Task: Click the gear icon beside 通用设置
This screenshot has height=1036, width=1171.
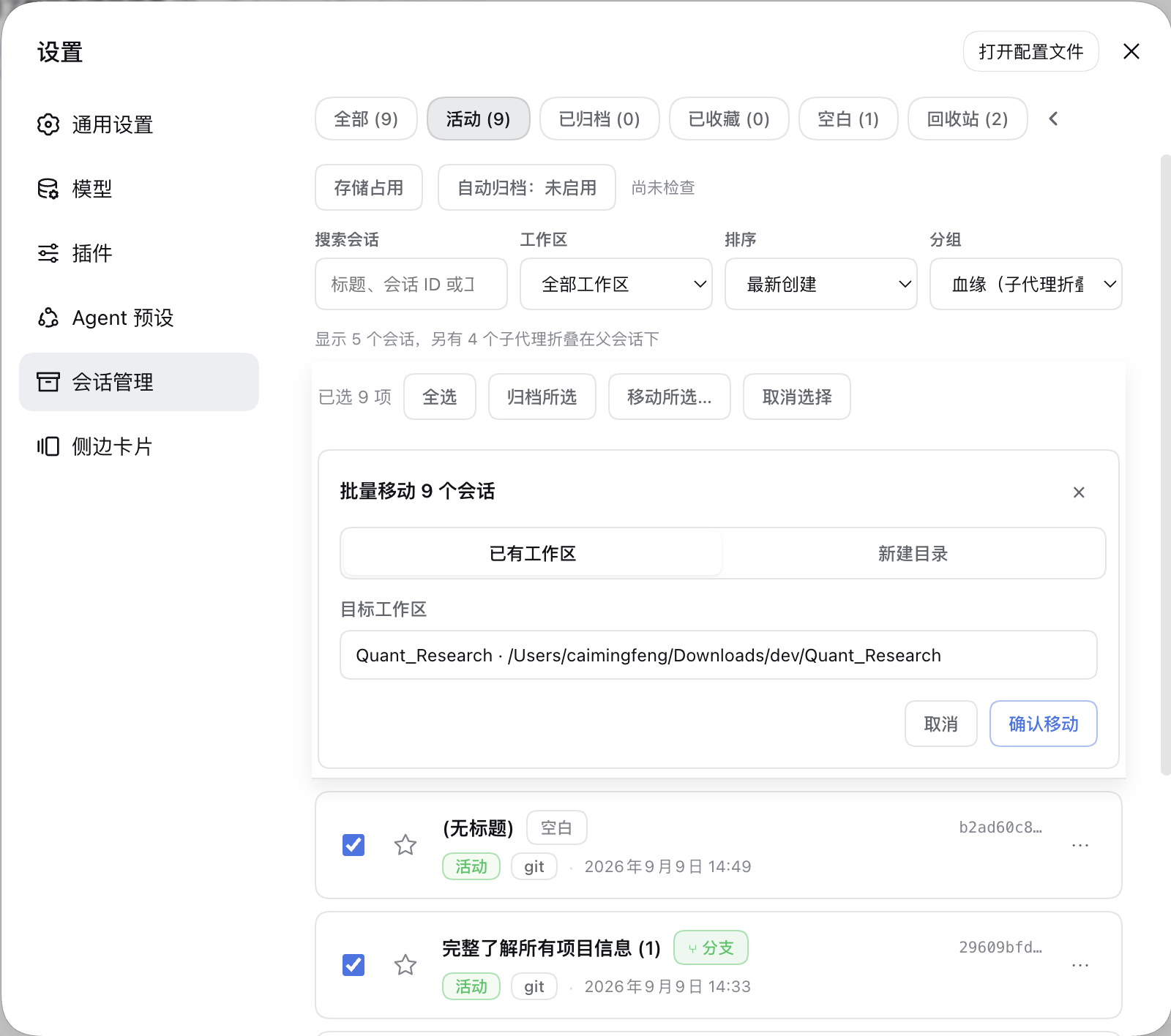Action: coord(48,124)
